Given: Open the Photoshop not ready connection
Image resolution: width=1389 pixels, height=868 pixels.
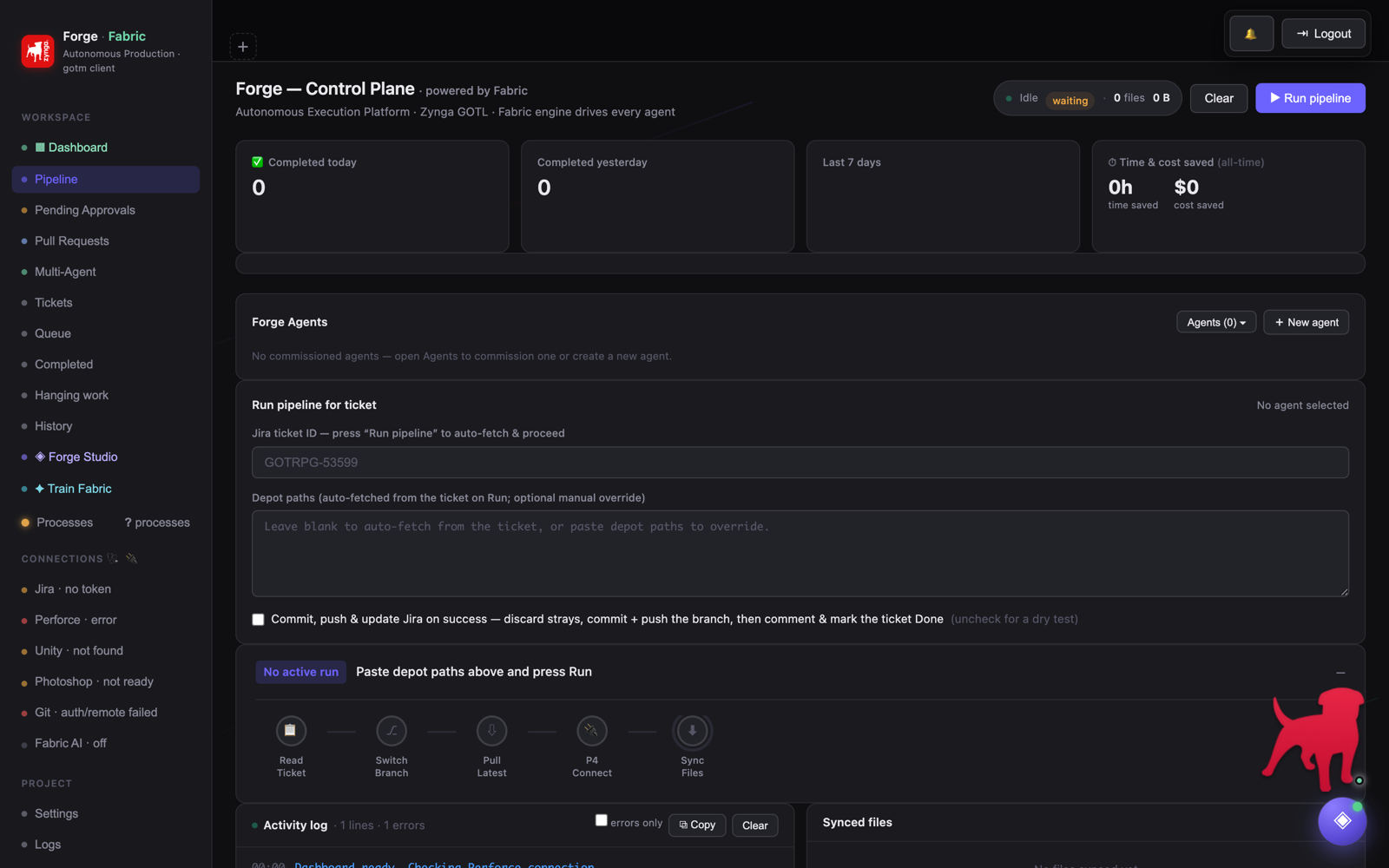Looking at the screenshot, I should coord(106,681).
